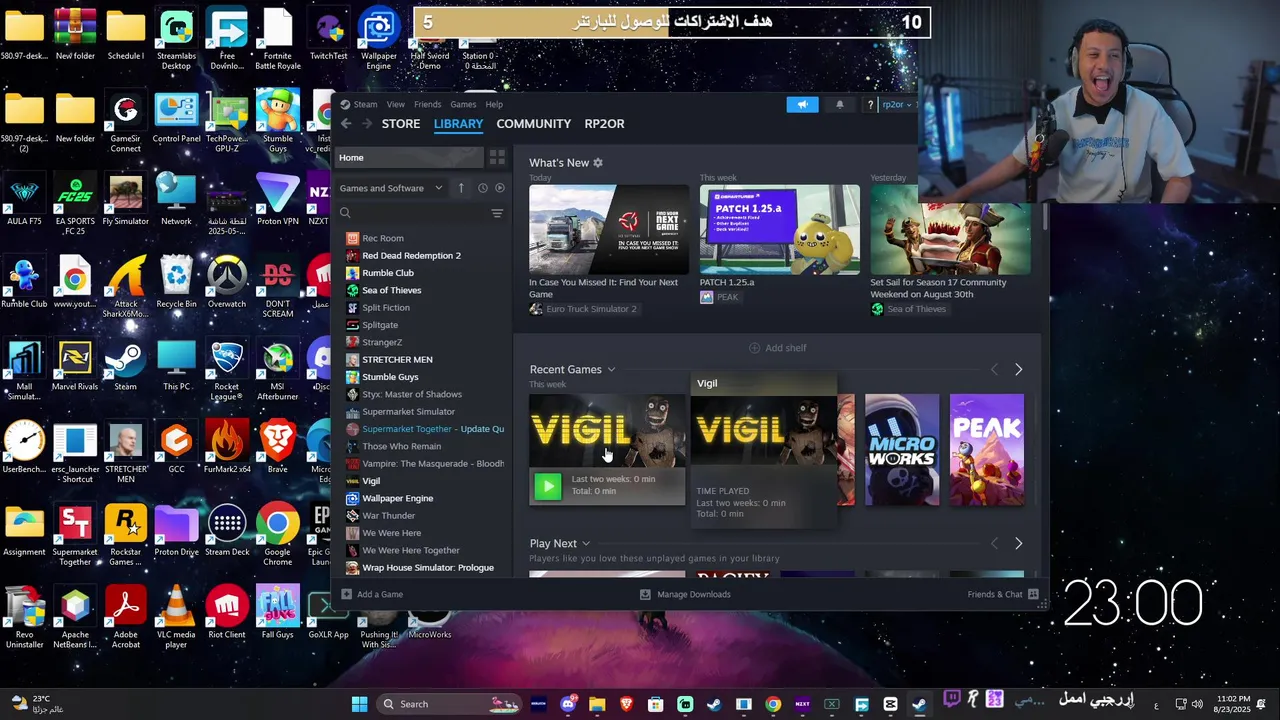
Task: Open Wallpaper Engine desktop icon
Action: coord(379,38)
